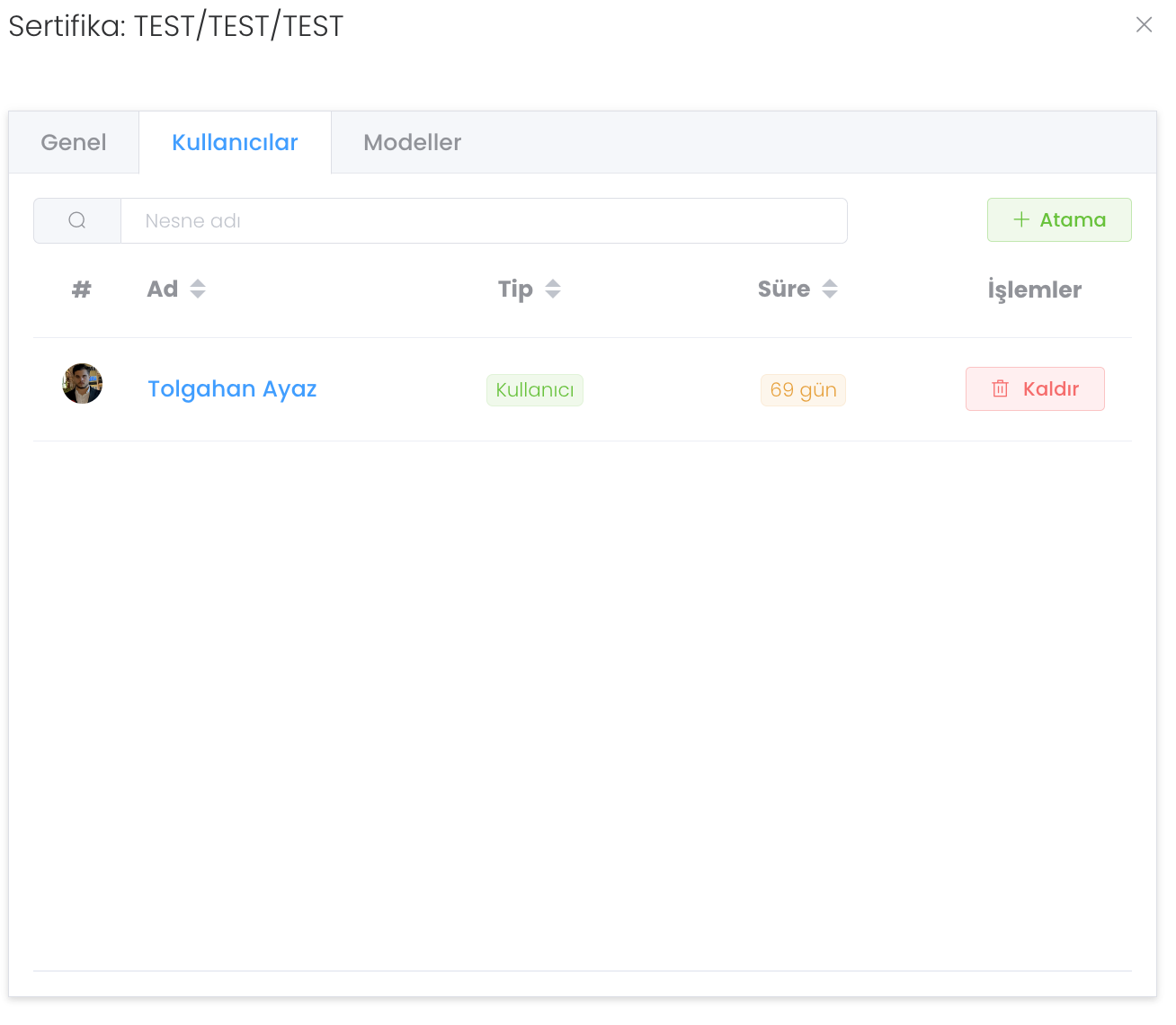Click Tolgahan Ayaz's profile avatar

click(x=82, y=384)
